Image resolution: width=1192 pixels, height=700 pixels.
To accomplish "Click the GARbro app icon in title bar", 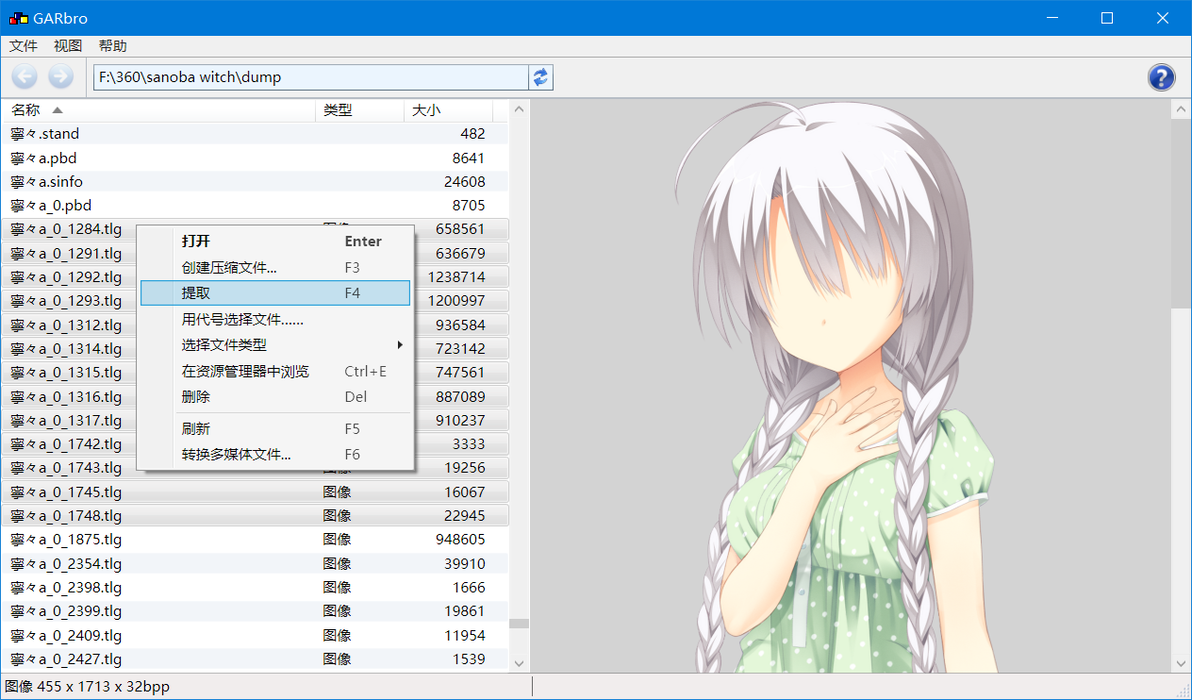I will 18,18.
